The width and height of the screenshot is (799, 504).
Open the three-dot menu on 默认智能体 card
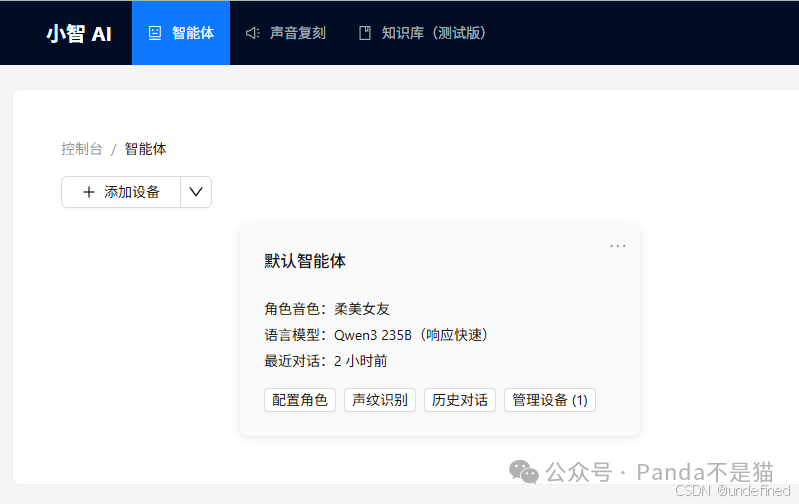coord(618,246)
